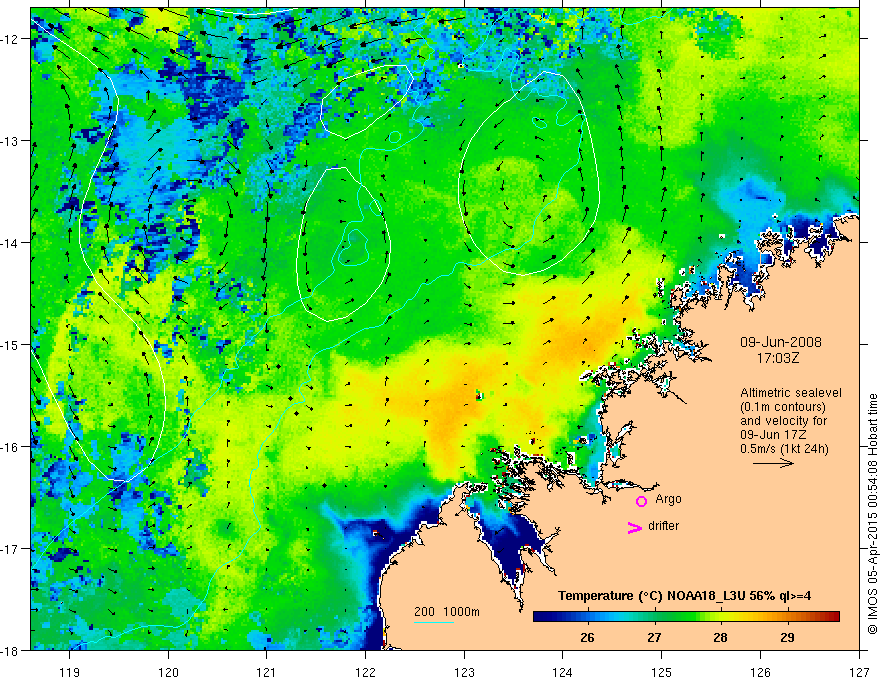Click the '0.5m/s (1kt 24h)' text

click(784, 449)
